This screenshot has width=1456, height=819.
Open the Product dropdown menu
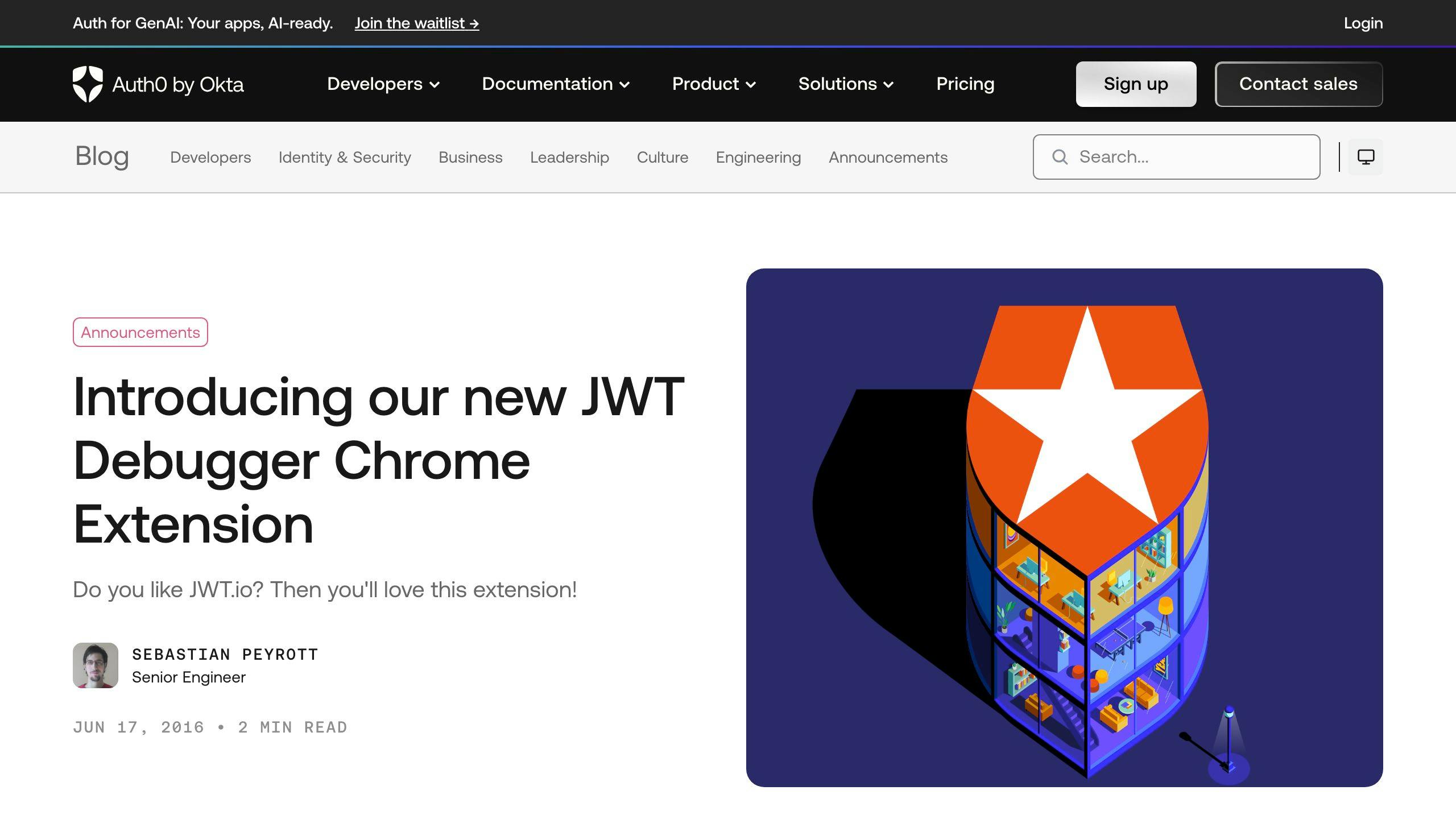pos(714,84)
